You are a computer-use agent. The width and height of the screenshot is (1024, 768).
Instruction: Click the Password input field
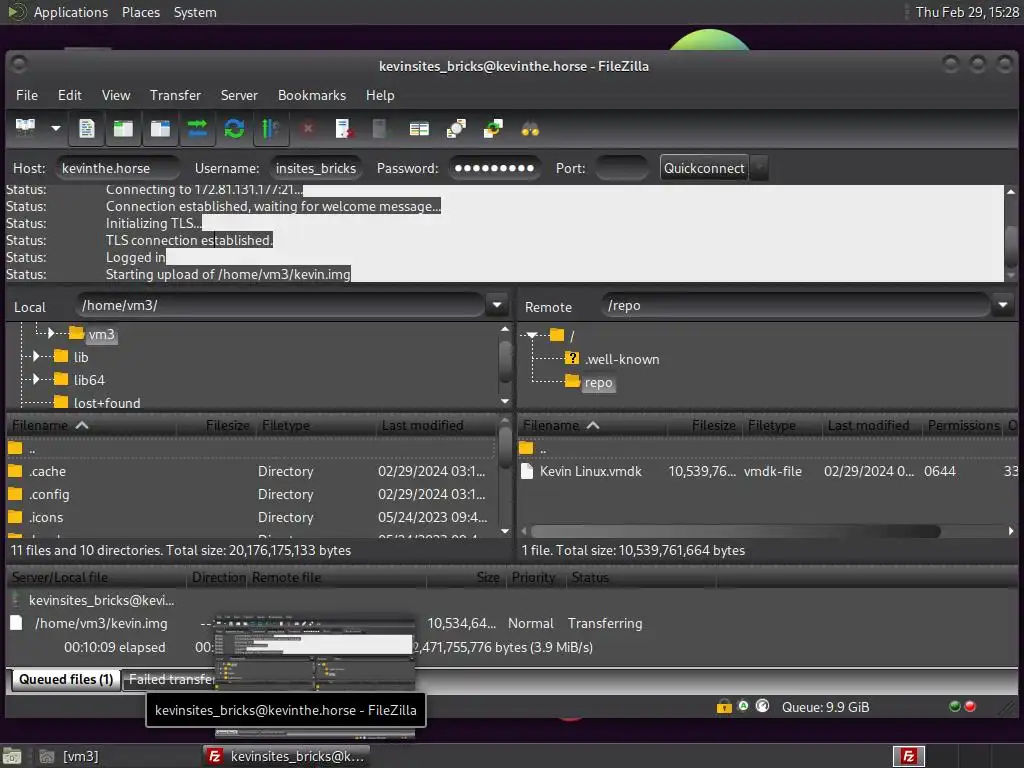tap(494, 168)
